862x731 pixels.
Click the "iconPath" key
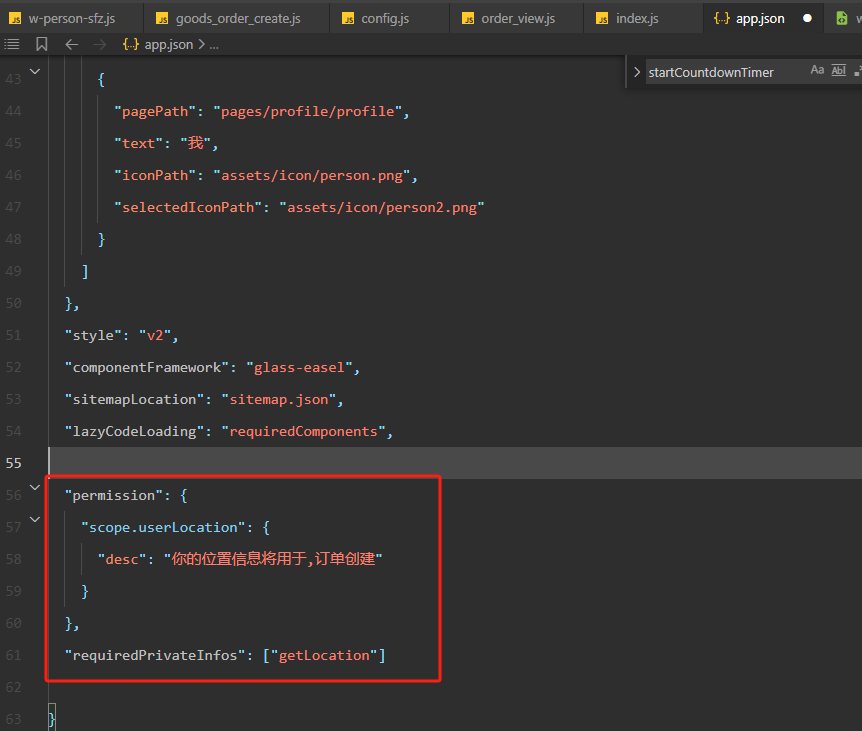click(155, 175)
